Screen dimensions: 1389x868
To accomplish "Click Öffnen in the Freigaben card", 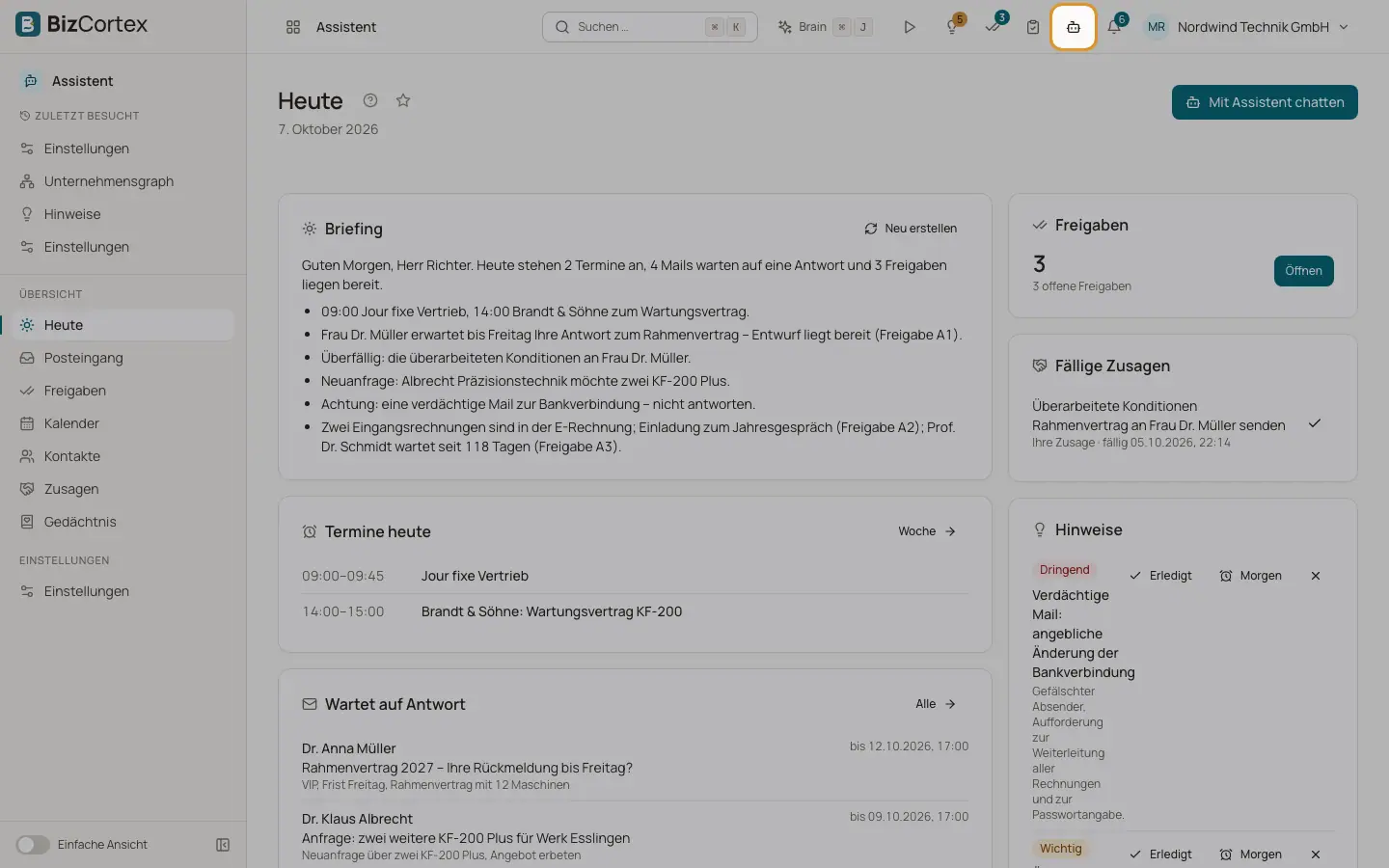I will click(1303, 271).
